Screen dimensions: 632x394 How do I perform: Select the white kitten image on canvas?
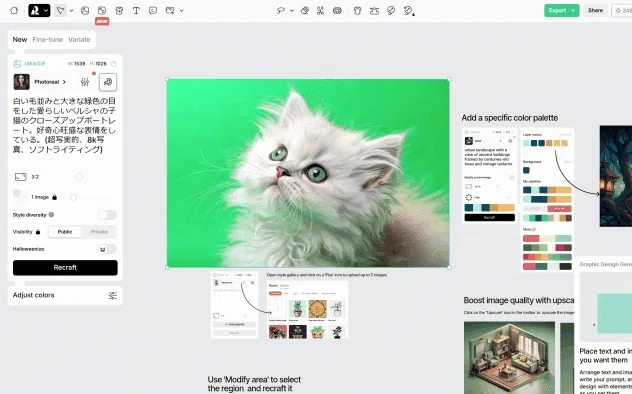point(308,173)
